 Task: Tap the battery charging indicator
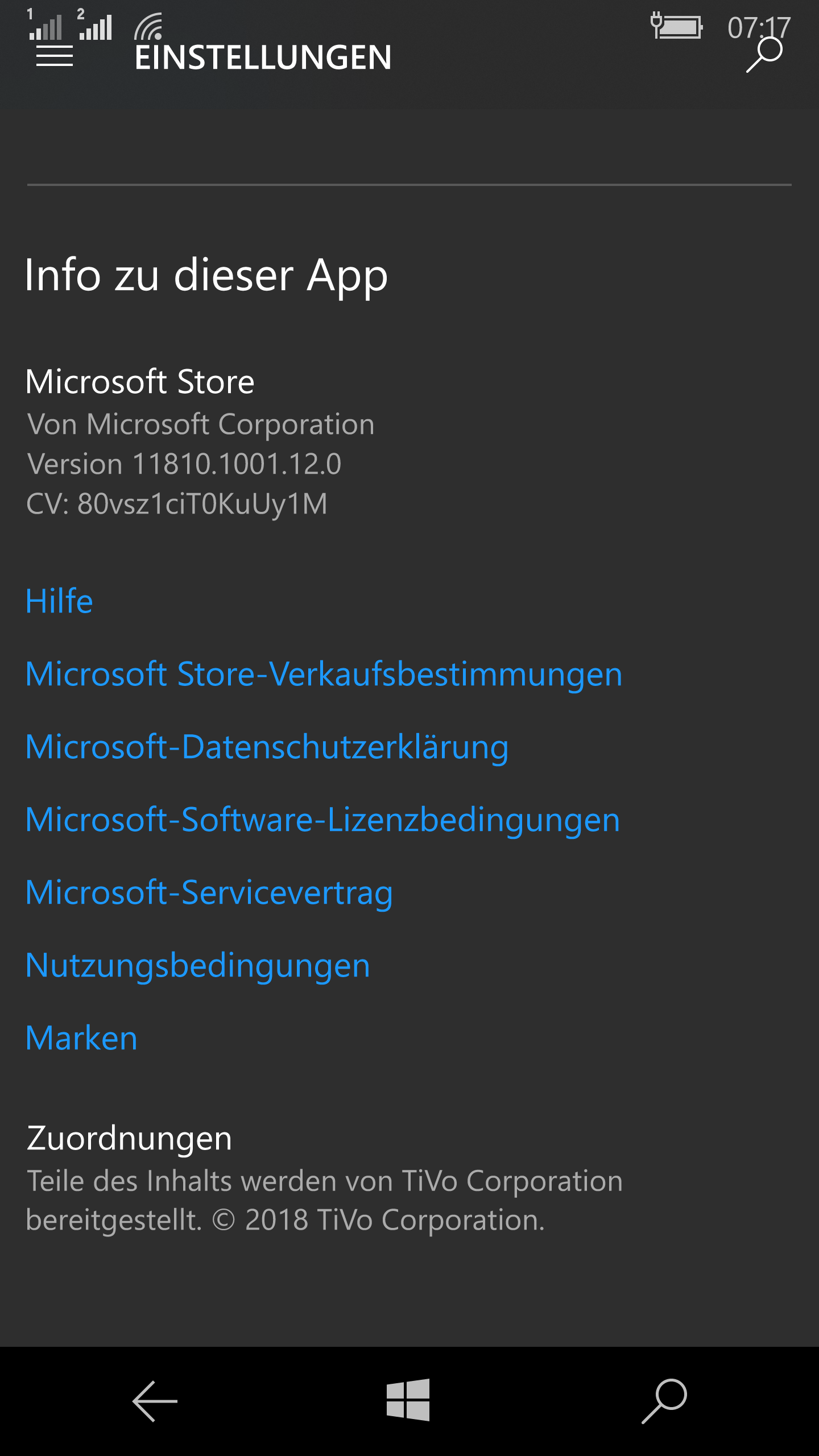[676, 26]
